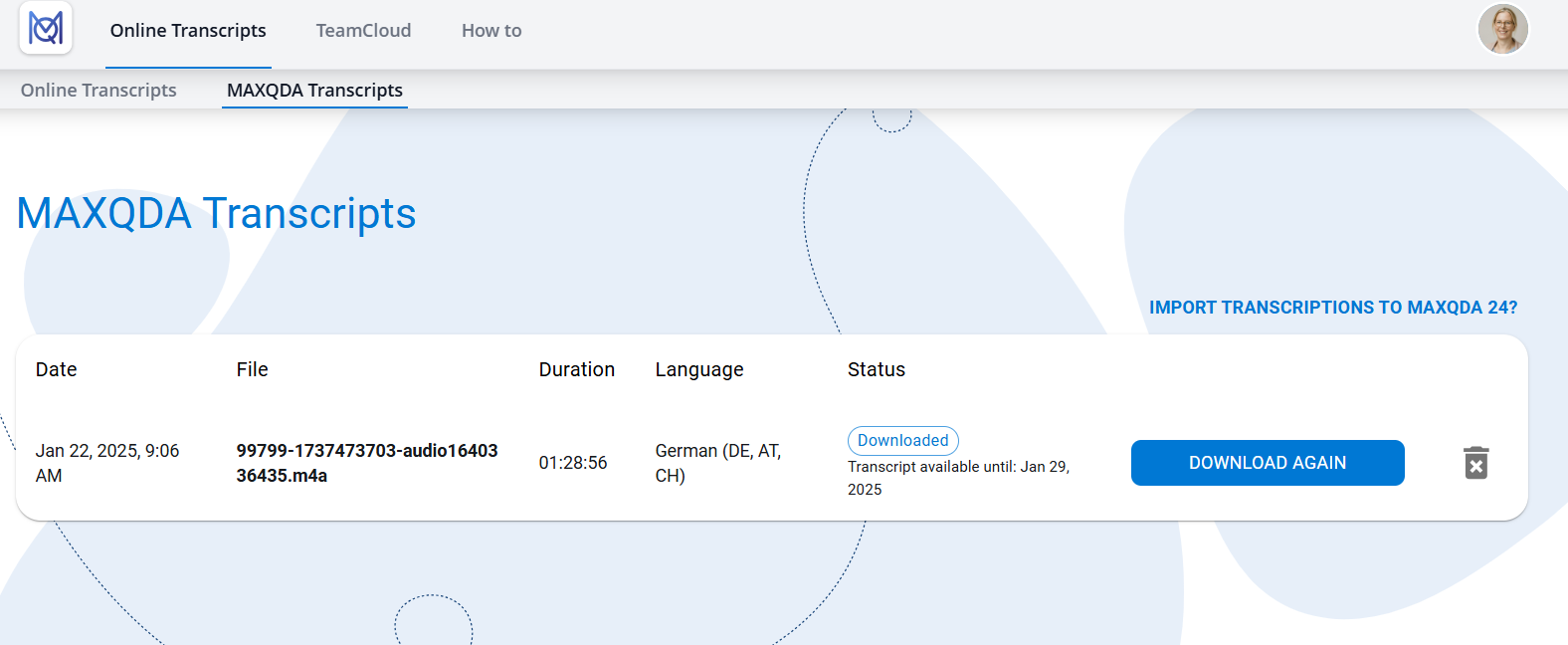
Task: Switch to the Online Transcripts sub-tab
Action: click(x=98, y=91)
